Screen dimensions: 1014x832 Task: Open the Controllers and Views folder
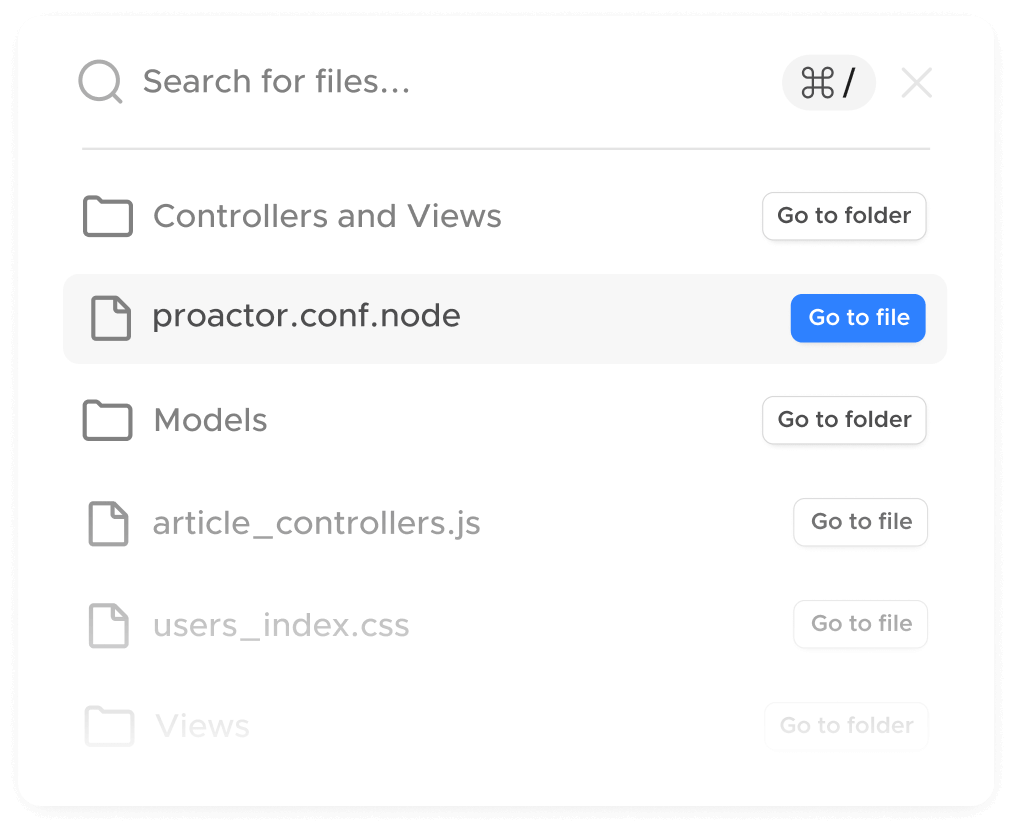844,216
